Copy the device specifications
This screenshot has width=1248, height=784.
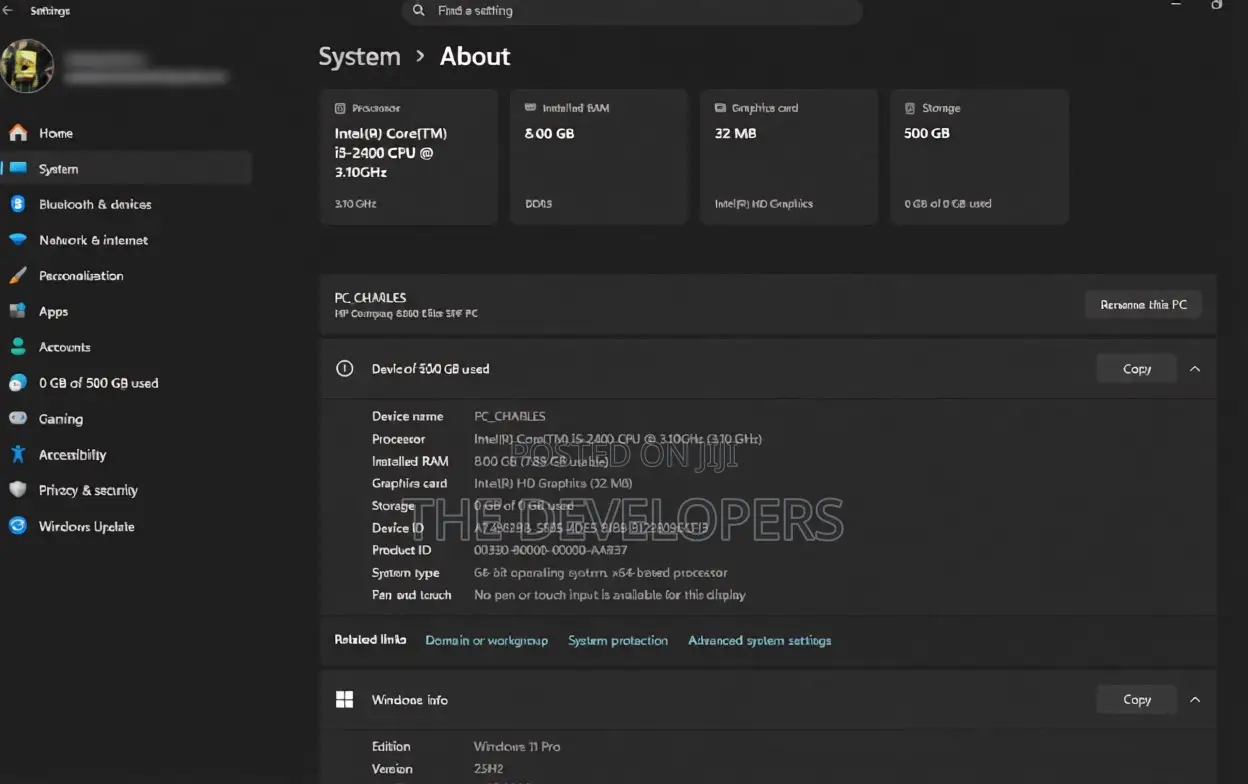1137,369
